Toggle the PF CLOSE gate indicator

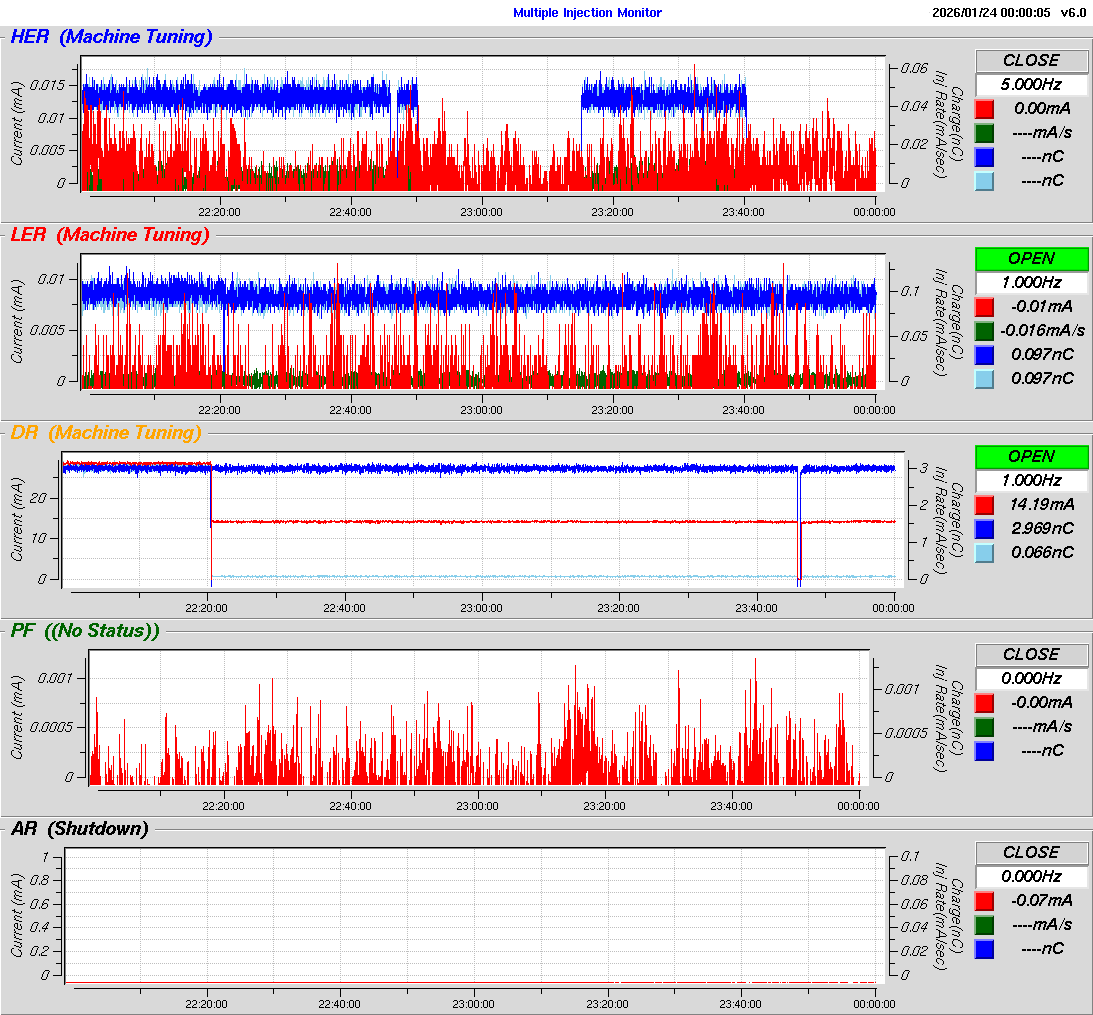pyautogui.click(x=1031, y=654)
